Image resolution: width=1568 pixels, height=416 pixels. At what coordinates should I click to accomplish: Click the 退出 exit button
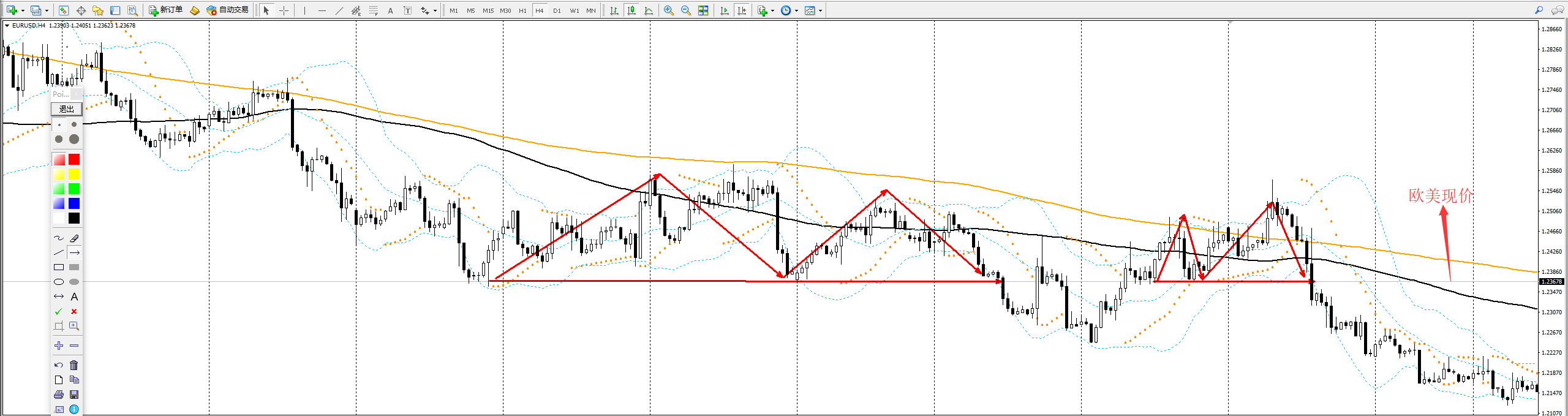coord(66,109)
